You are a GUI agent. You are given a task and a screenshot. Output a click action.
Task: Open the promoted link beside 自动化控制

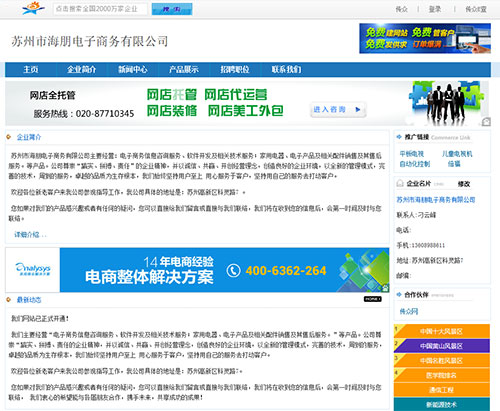(454, 164)
